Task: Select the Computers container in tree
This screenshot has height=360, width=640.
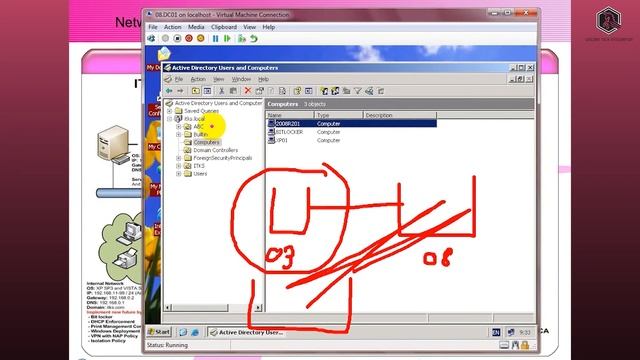Action: (x=206, y=142)
